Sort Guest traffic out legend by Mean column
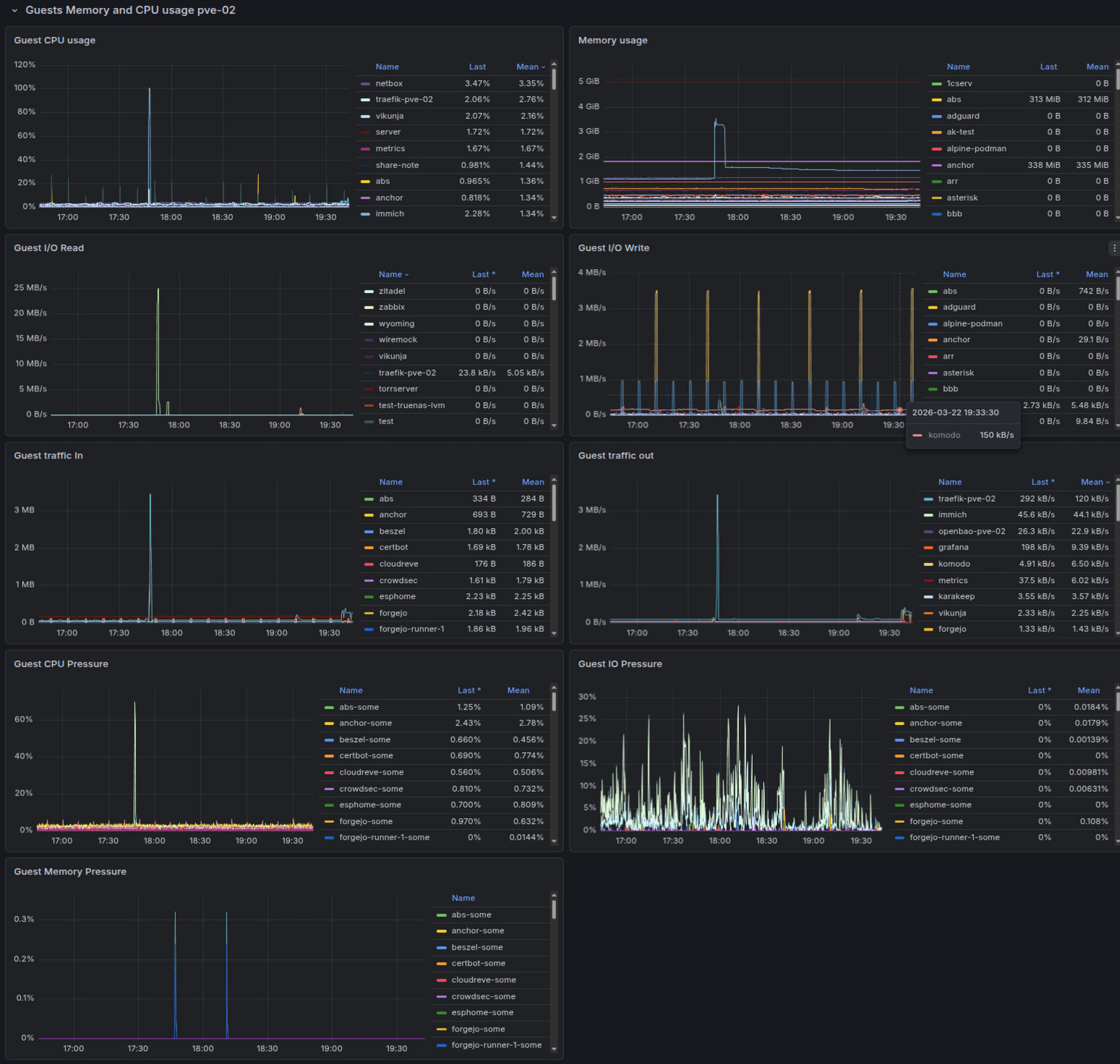Screen dimensions: 1120x1064 click(x=1091, y=482)
